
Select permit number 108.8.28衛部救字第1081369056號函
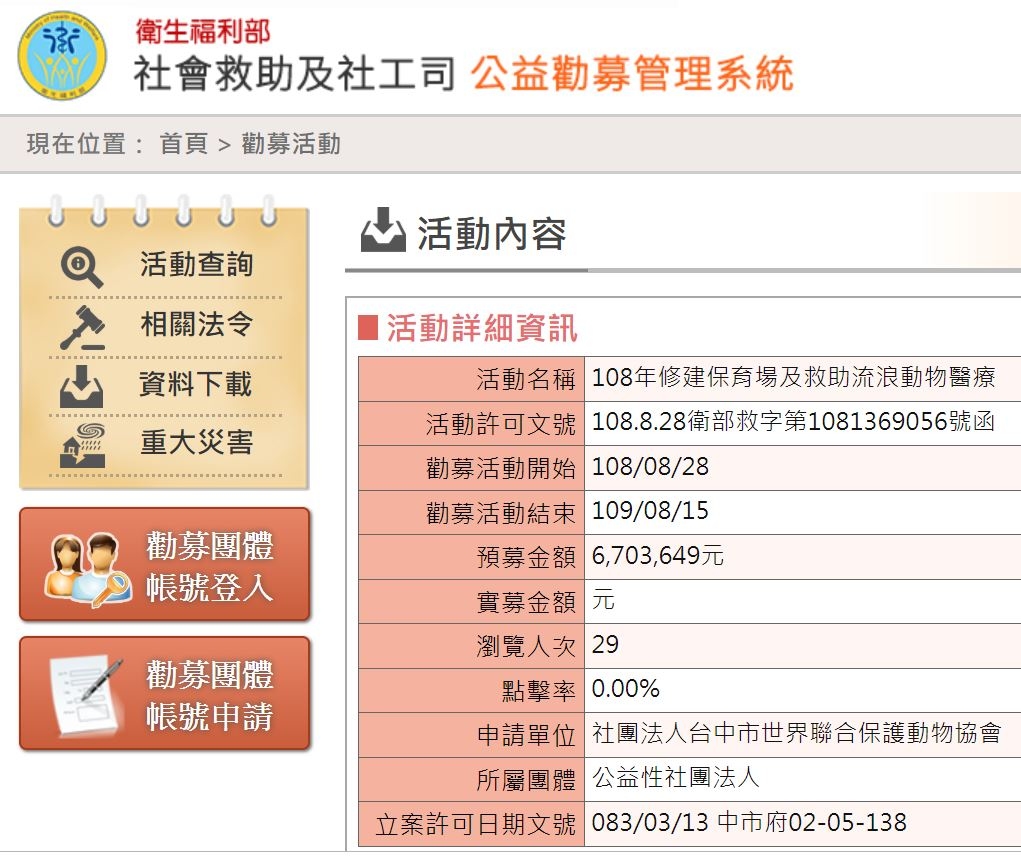(793, 421)
